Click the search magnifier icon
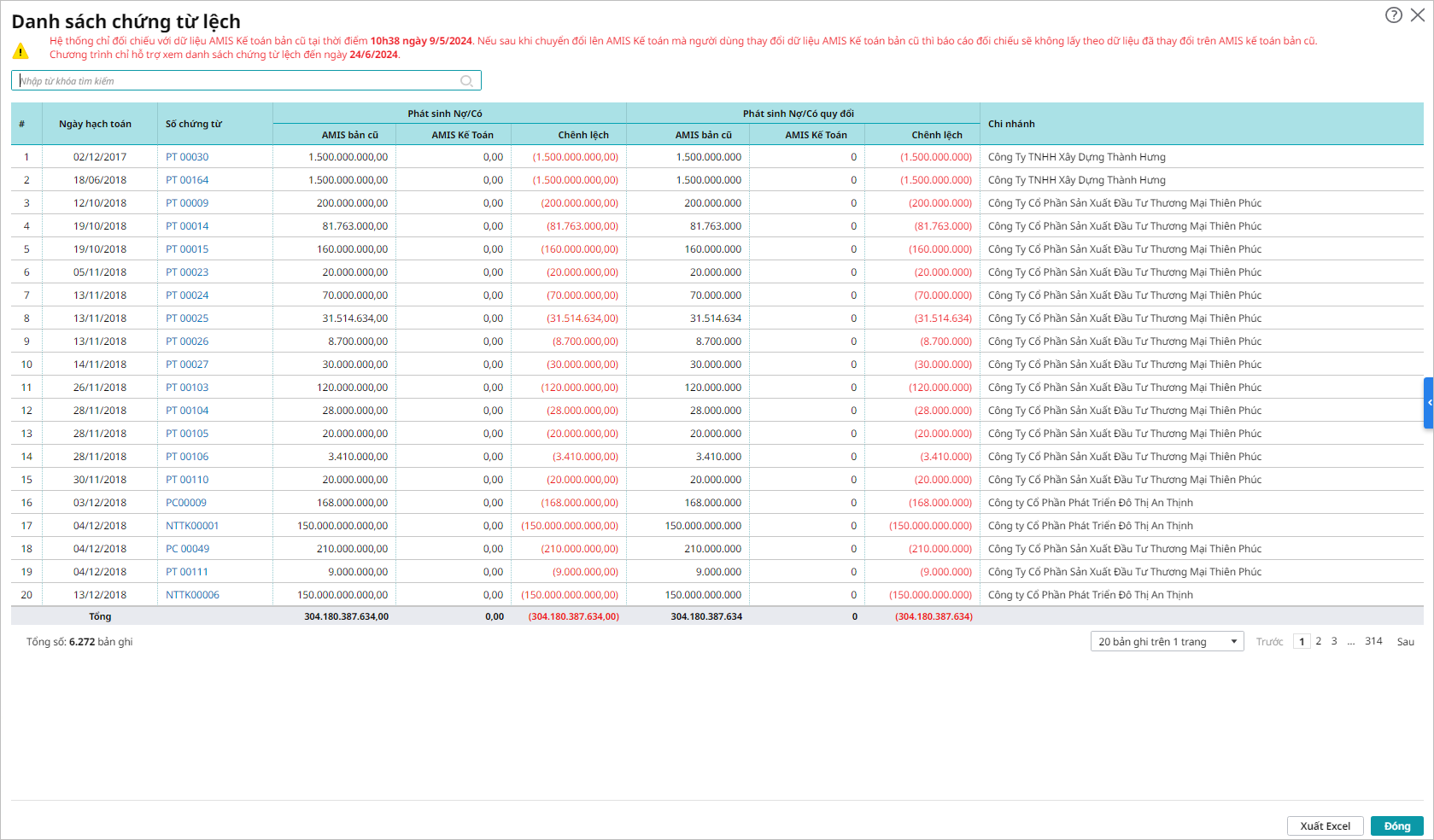 click(x=466, y=81)
